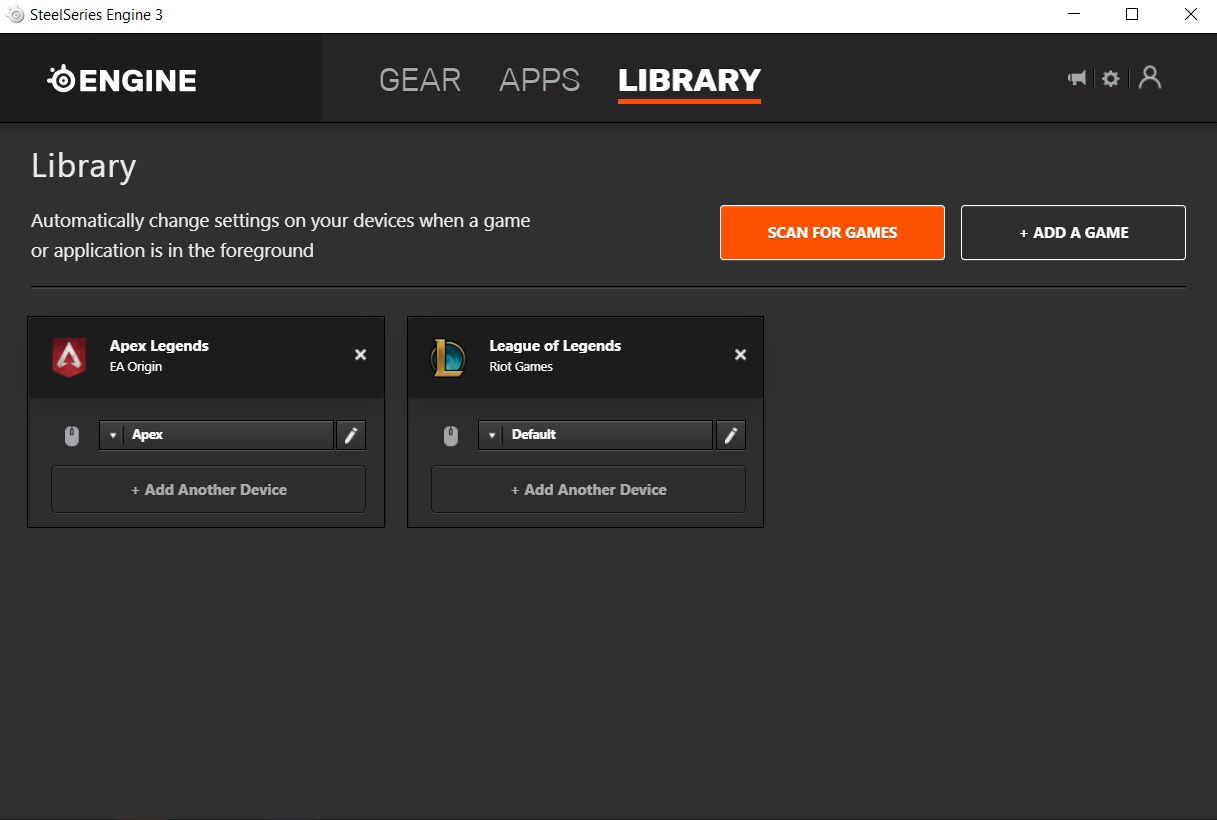Click the League of Legends game icon

pos(448,357)
